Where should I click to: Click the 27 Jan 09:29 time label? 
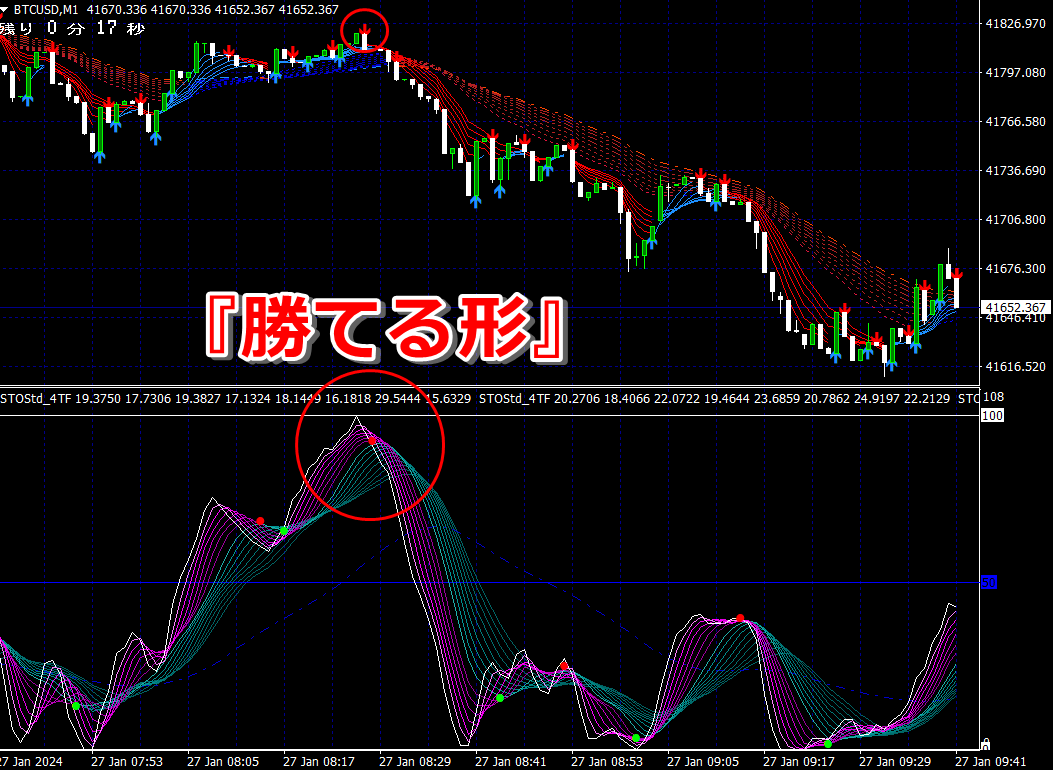[895, 762]
